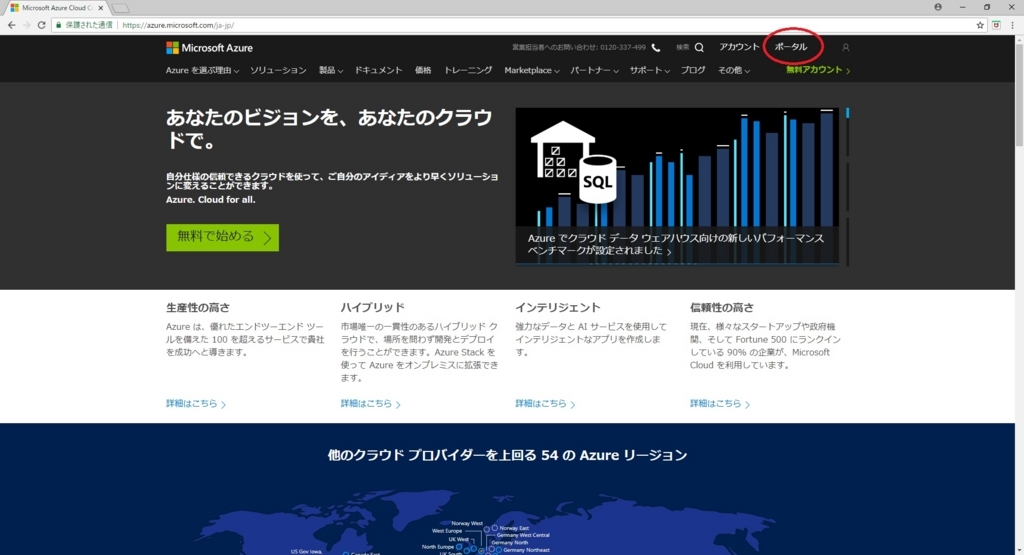Screen dimensions: 1024x555
Task: Click '詳細はこちら' under 信頼性の高さ
Action: click(x=720, y=404)
